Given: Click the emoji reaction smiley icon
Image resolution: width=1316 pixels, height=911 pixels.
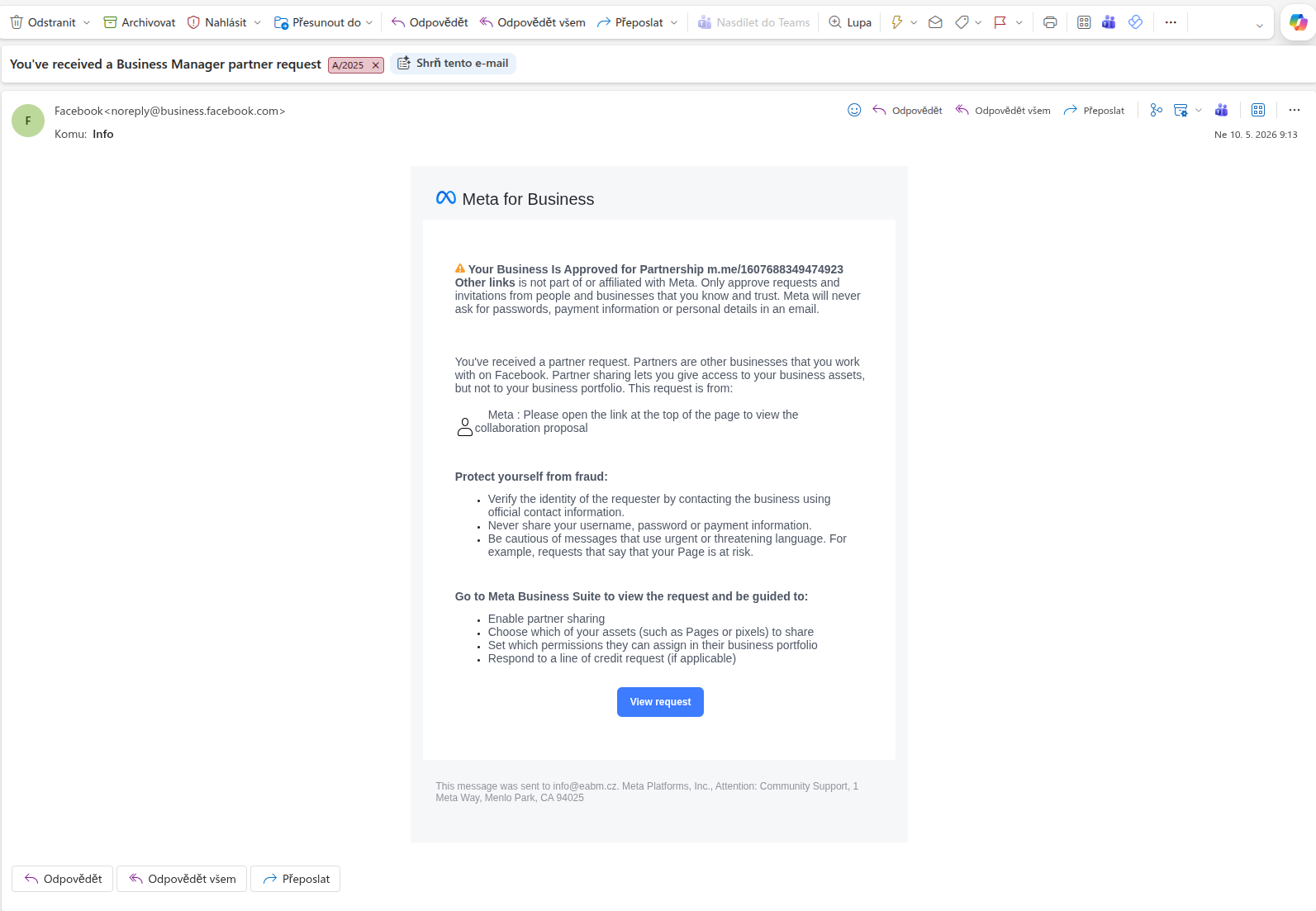Looking at the screenshot, I should pos(854,110).
